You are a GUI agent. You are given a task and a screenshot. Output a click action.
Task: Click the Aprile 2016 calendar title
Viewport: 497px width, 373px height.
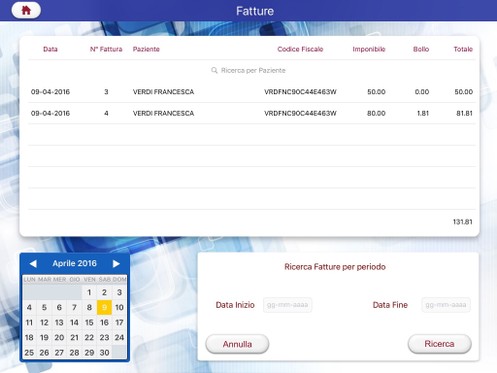75,263
